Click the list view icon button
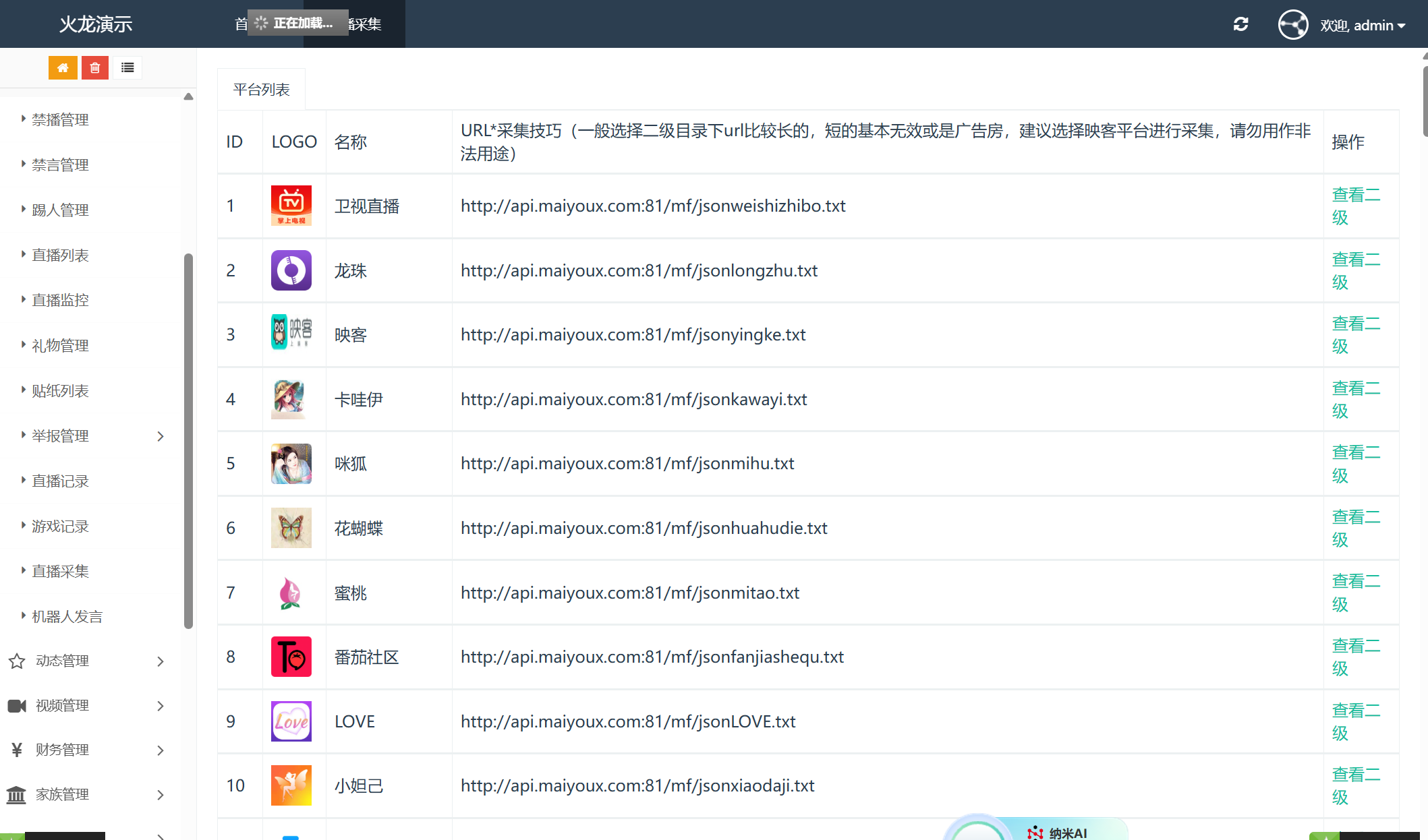The height and width of the screenshot is (840, 1428). point(127,67)
